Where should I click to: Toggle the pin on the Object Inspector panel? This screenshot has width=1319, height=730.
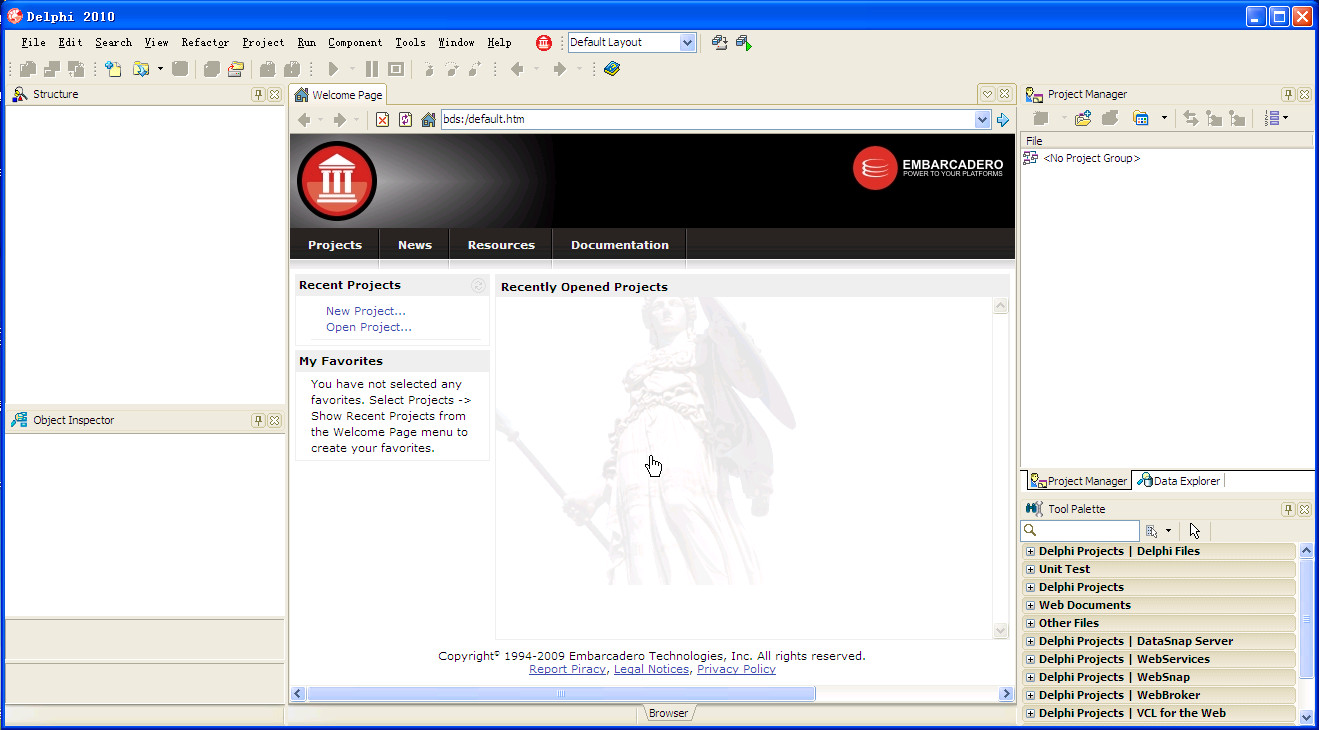(258, 420)
